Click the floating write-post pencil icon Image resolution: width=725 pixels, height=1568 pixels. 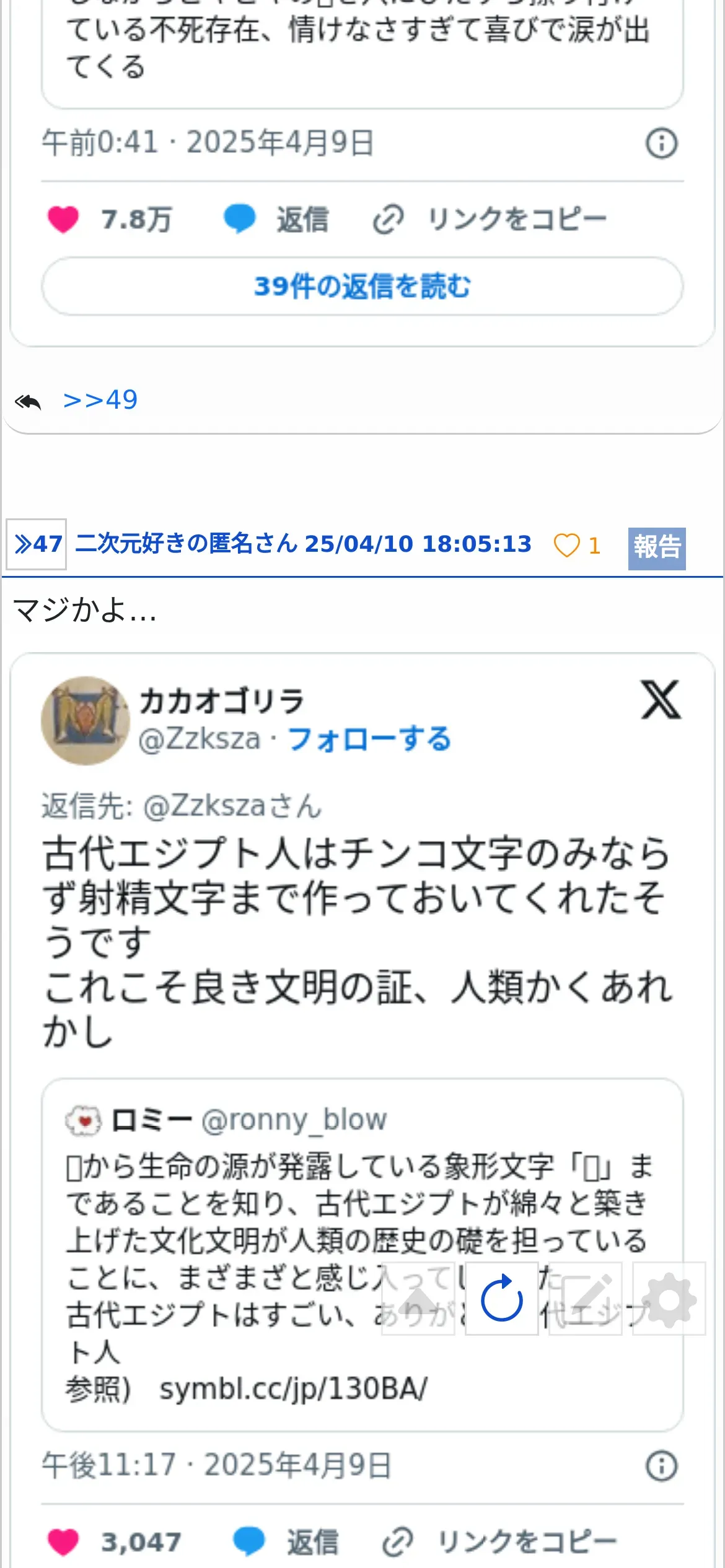(x=585, y=1297)
